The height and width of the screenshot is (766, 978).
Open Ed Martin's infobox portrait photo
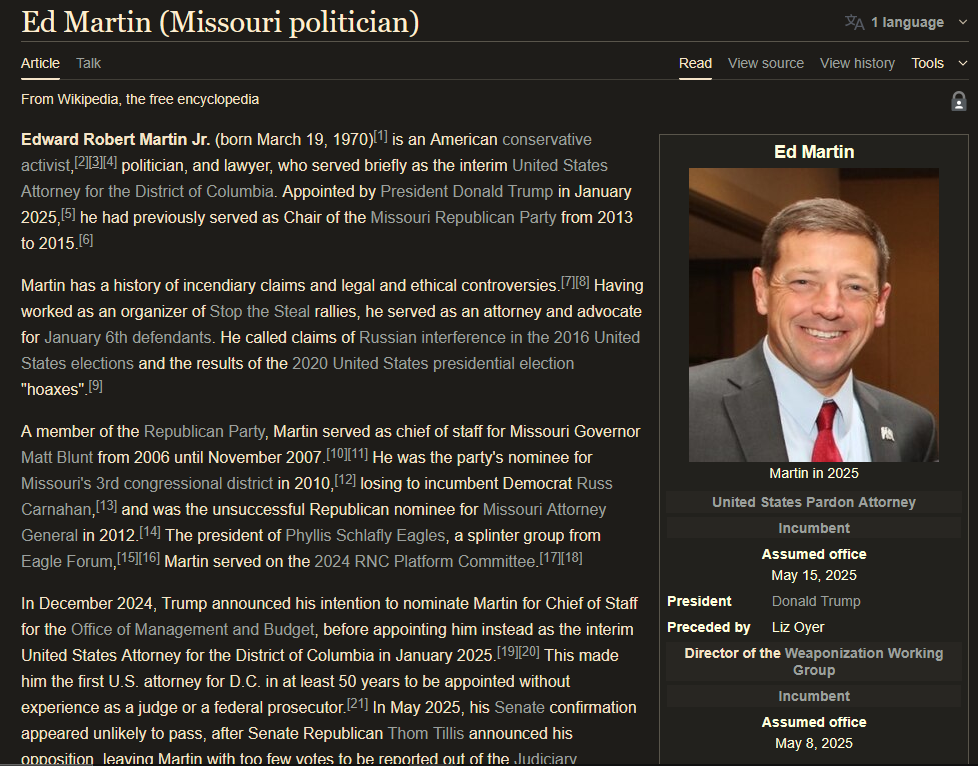[x=813, y=315]
